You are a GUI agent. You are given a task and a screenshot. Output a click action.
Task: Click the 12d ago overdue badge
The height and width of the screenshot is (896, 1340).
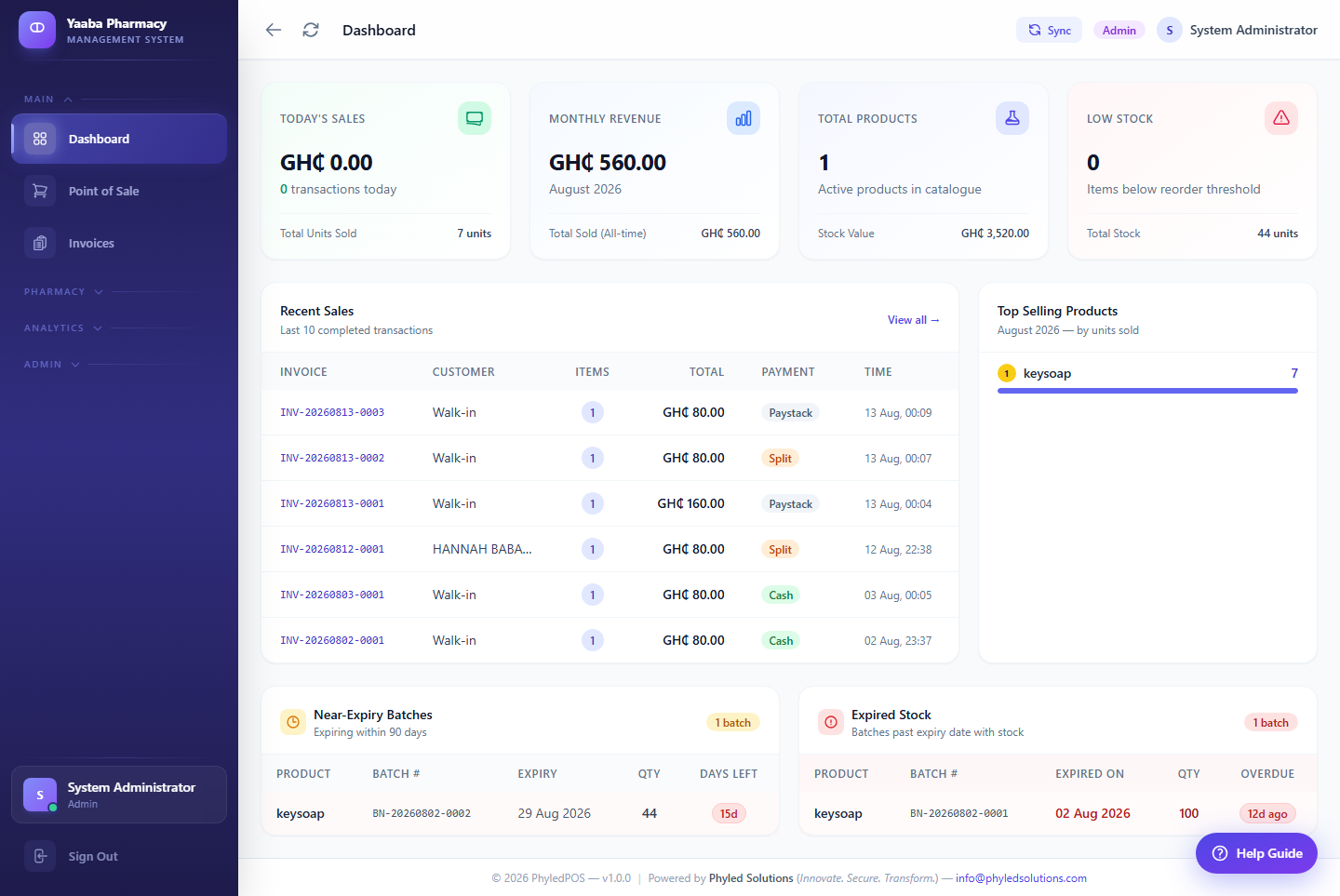point(1267,813)
